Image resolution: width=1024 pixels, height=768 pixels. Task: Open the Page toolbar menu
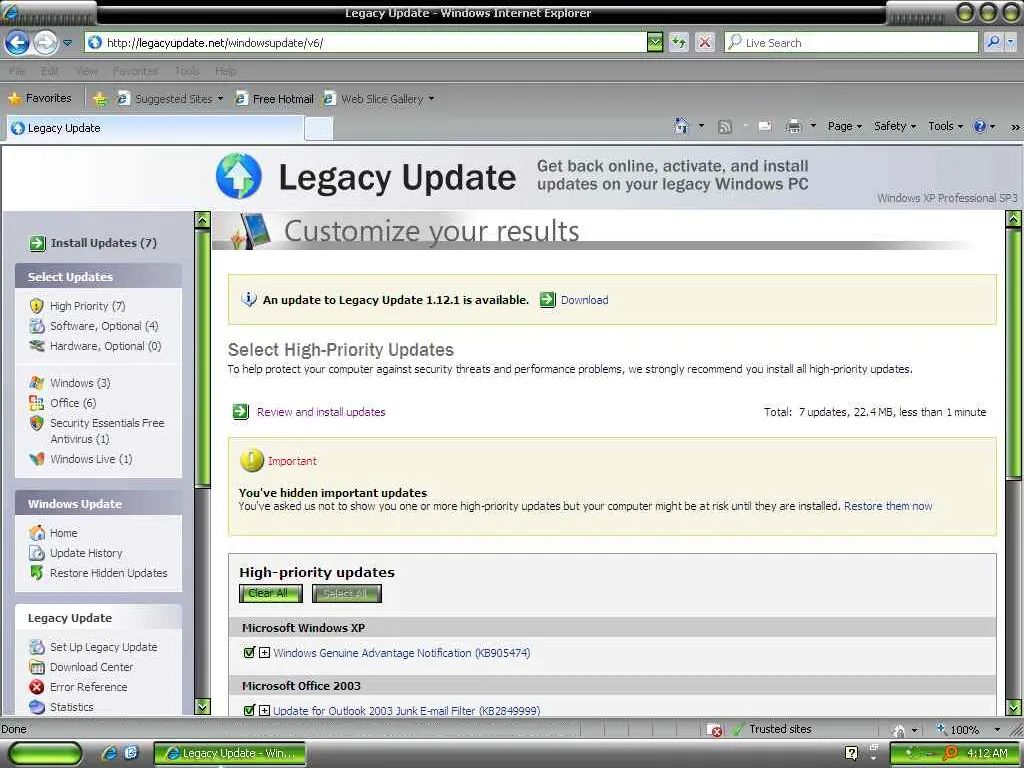coord(844,126)
